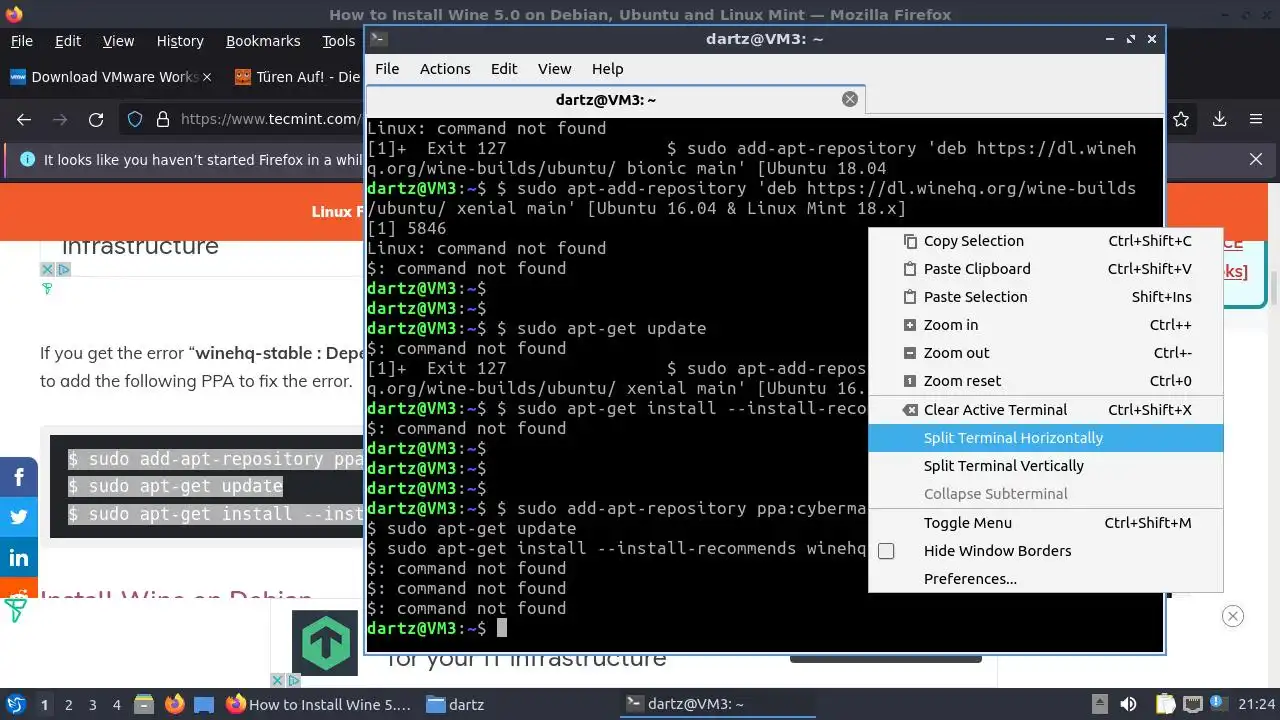Open the terminal Help menu

(x=607, y=69)
